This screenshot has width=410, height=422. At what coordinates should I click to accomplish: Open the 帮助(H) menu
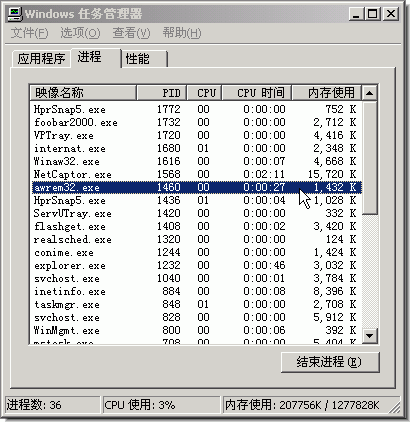[x=182, y=33]
